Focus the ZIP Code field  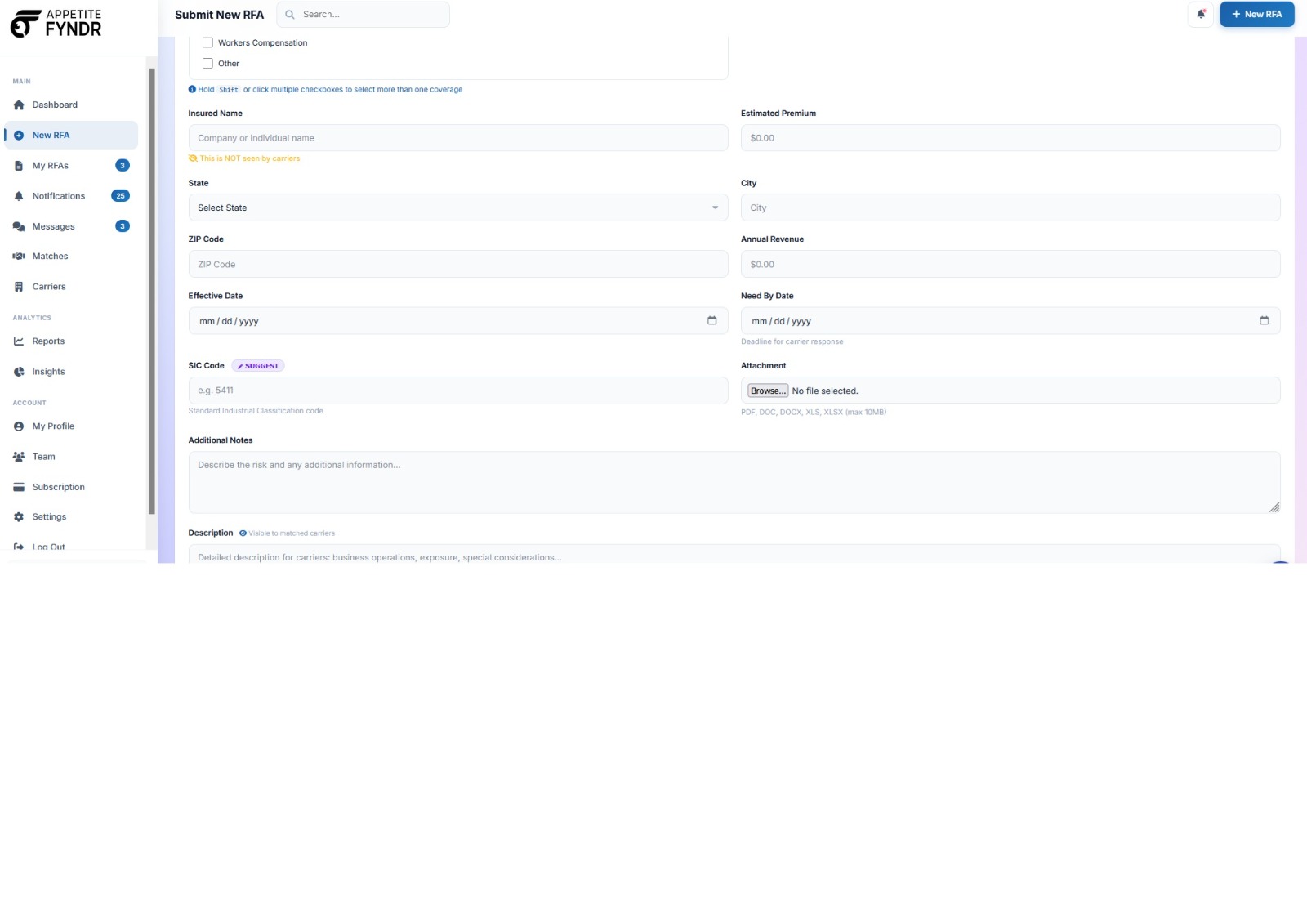tap(458, 265)
